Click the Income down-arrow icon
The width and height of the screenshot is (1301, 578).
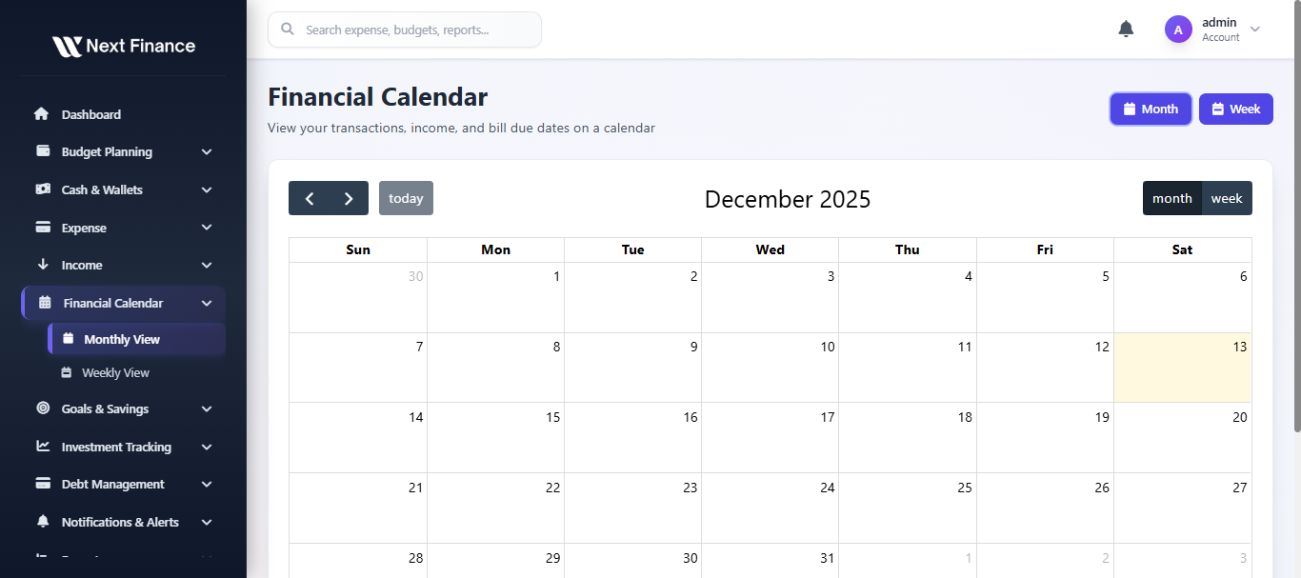coord(43,265)
